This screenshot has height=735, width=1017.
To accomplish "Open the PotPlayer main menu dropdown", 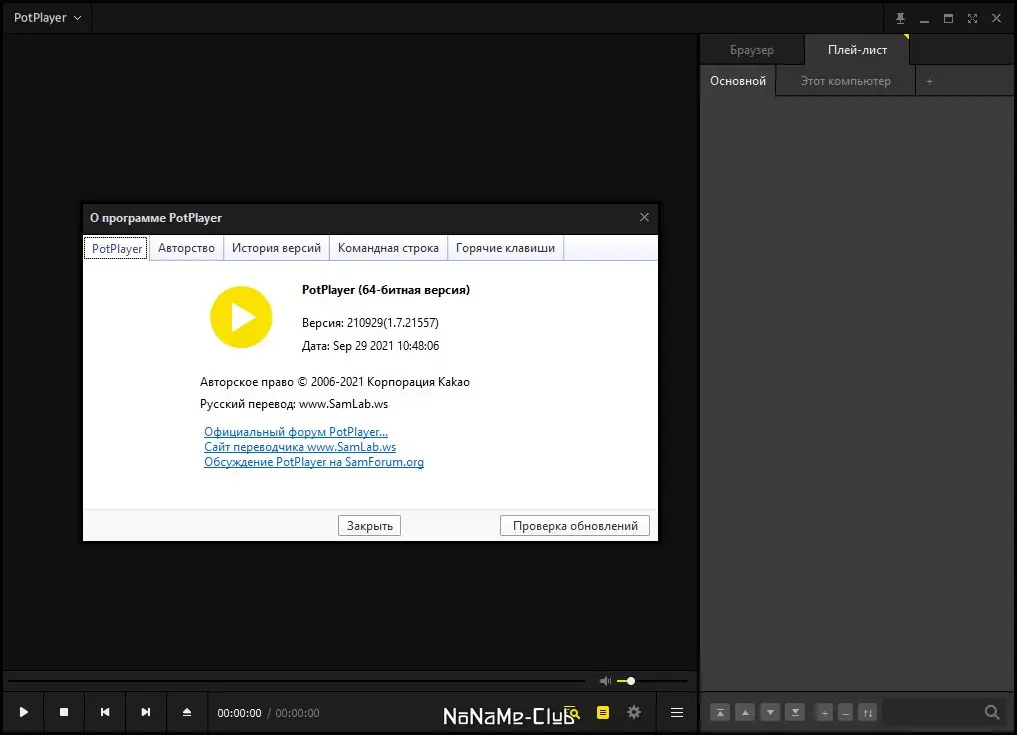I will click(x=47, y=18).
